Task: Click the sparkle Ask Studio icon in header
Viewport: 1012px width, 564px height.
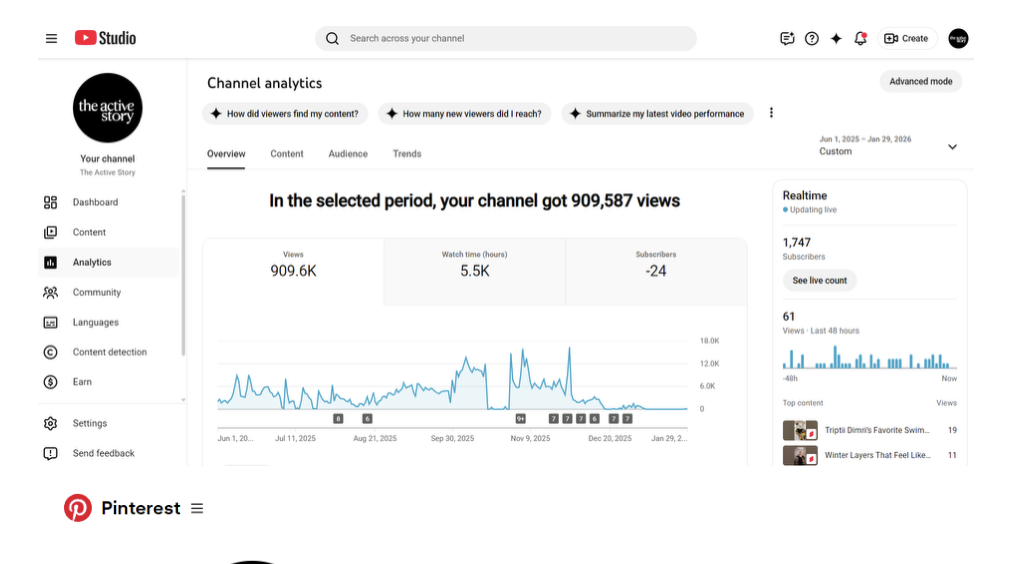Action: coord(836,38)
